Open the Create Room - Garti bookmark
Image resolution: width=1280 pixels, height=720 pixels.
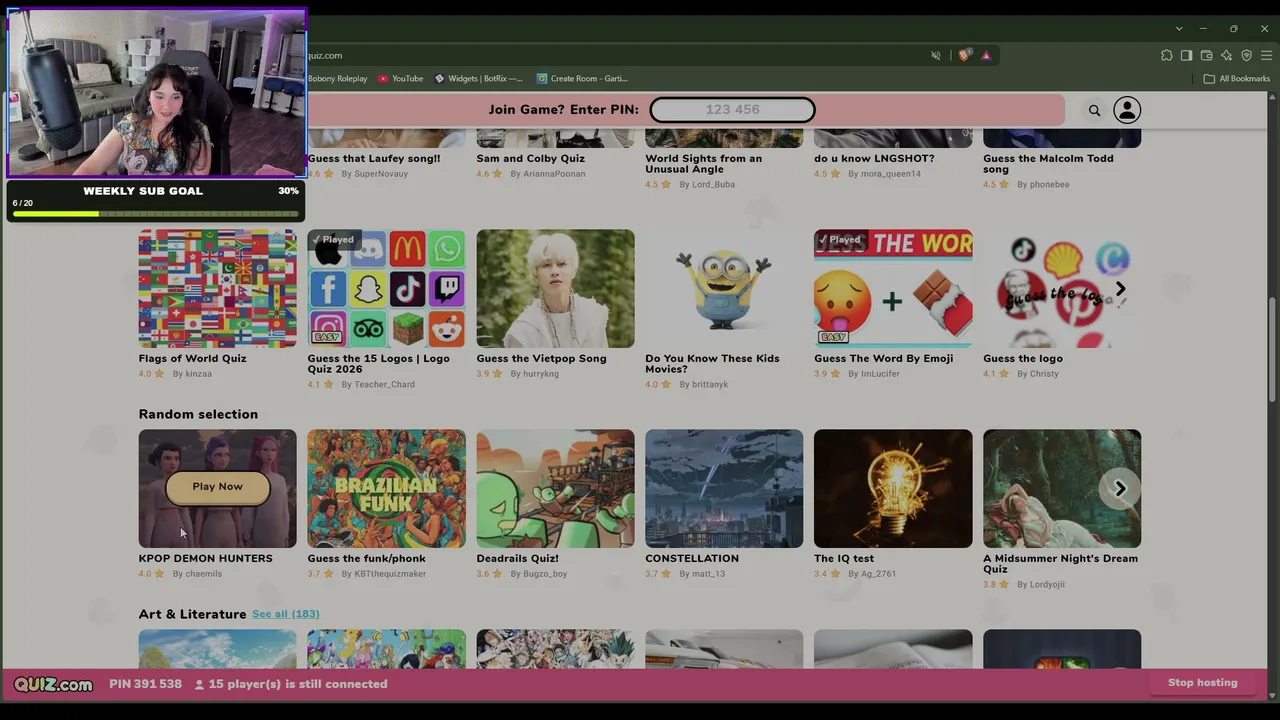click(581, 78)
